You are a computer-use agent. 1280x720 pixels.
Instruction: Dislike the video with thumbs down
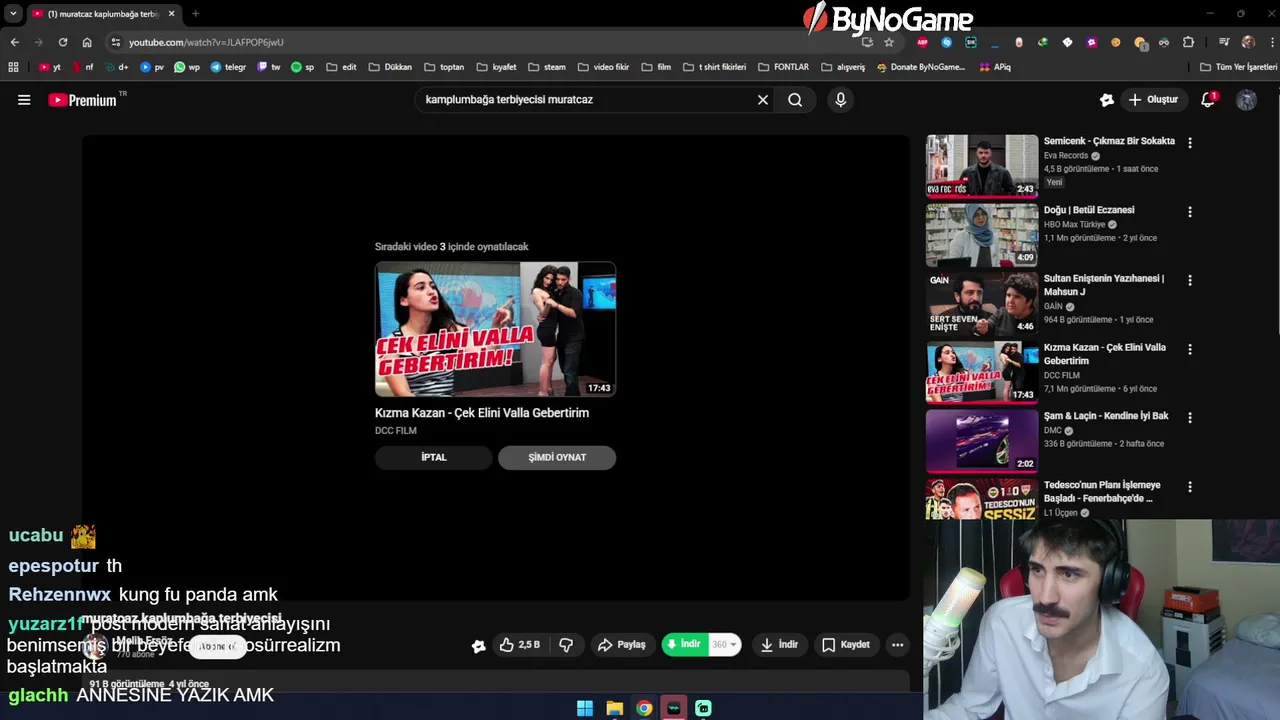click(x=566, y=645)
